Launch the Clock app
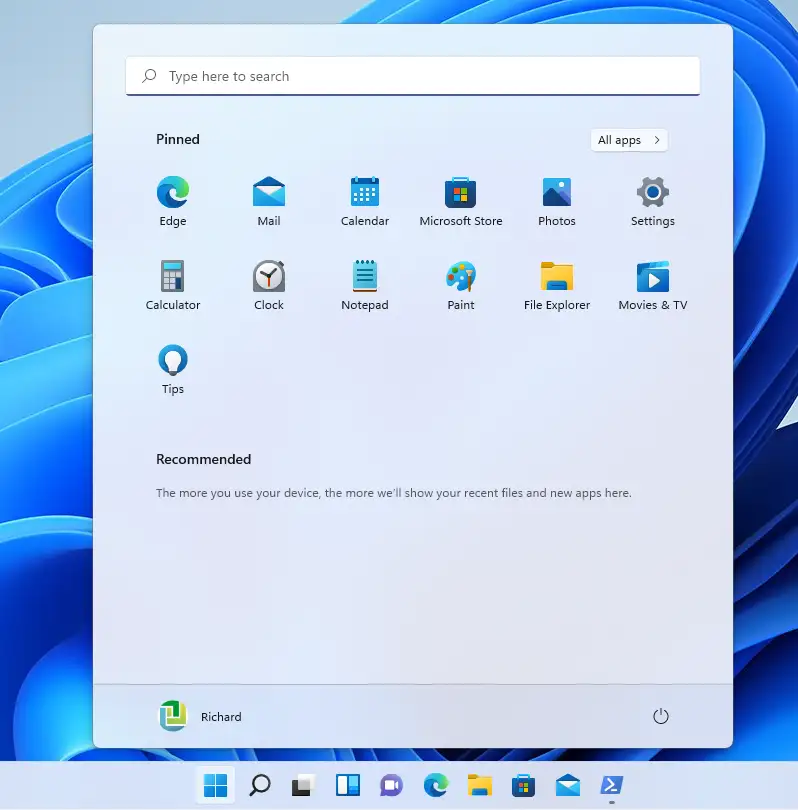 click(269, 286)
